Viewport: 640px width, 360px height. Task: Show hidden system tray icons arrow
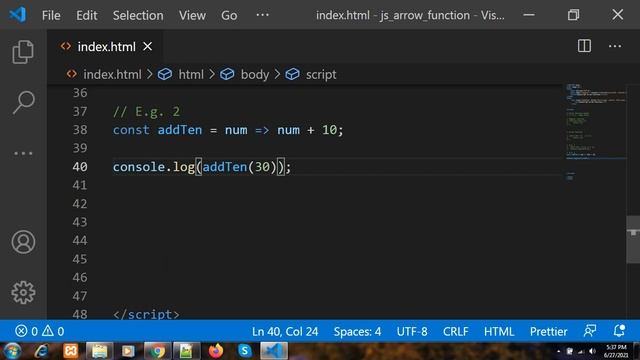pyautogui.click(x=558, y=351)
